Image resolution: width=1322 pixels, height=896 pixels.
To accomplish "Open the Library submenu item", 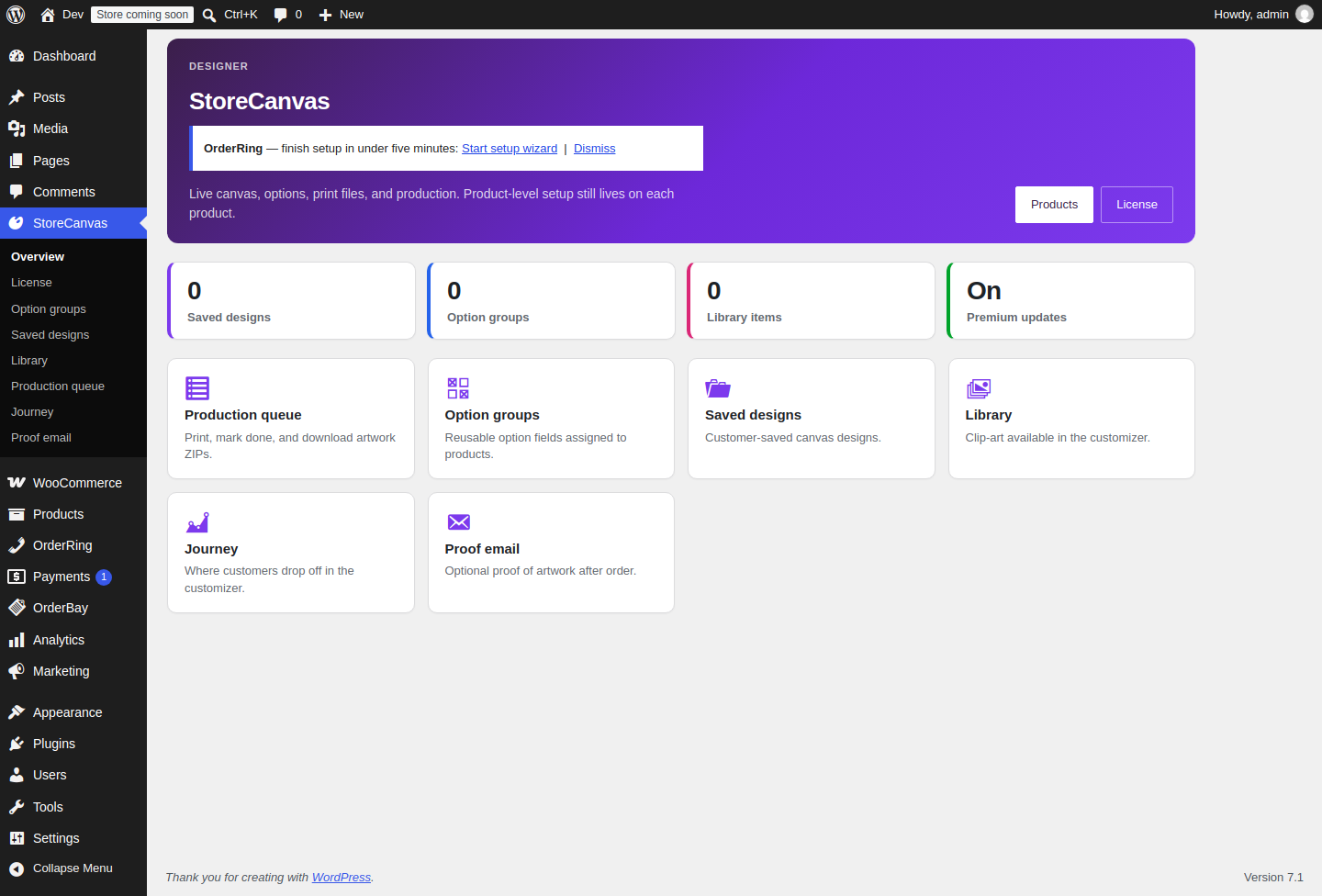I will [29, 361].
